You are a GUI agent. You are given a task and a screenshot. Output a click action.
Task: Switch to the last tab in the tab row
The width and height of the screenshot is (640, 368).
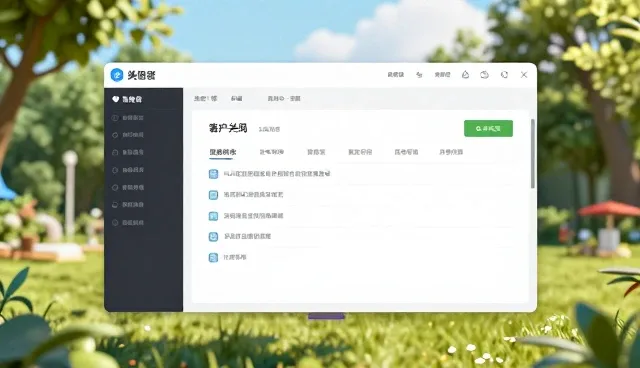451,152
